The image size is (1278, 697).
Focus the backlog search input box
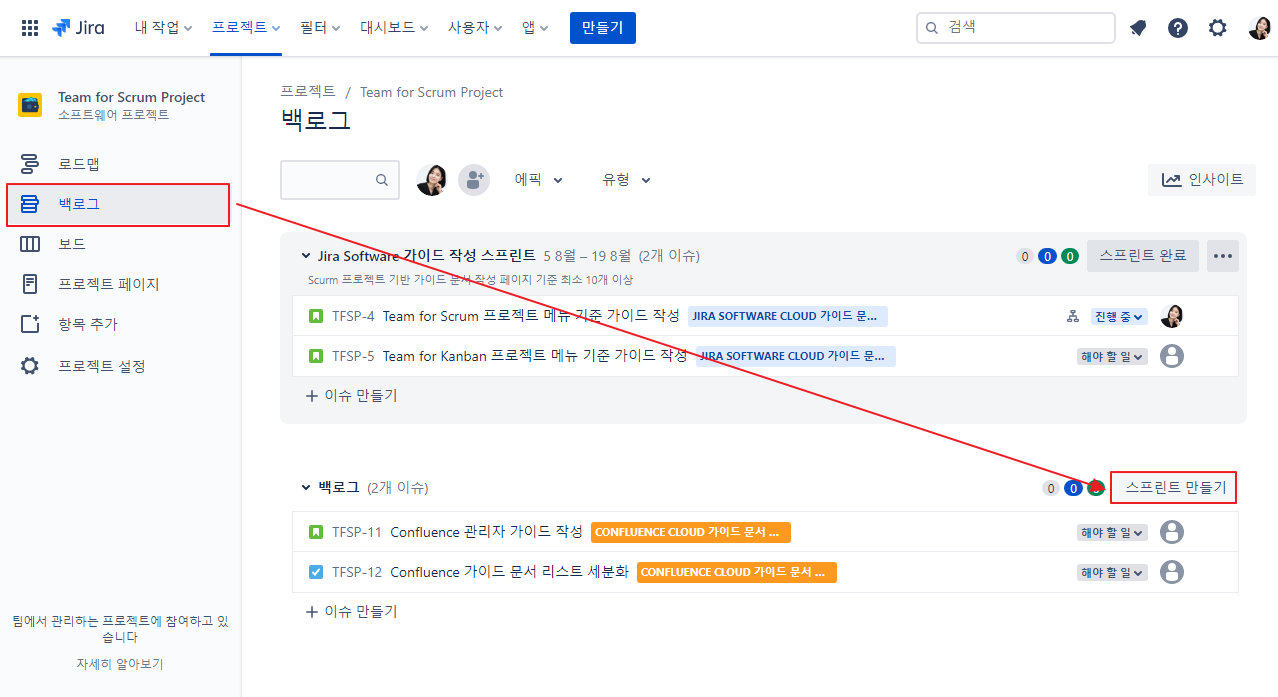[340, 180]
